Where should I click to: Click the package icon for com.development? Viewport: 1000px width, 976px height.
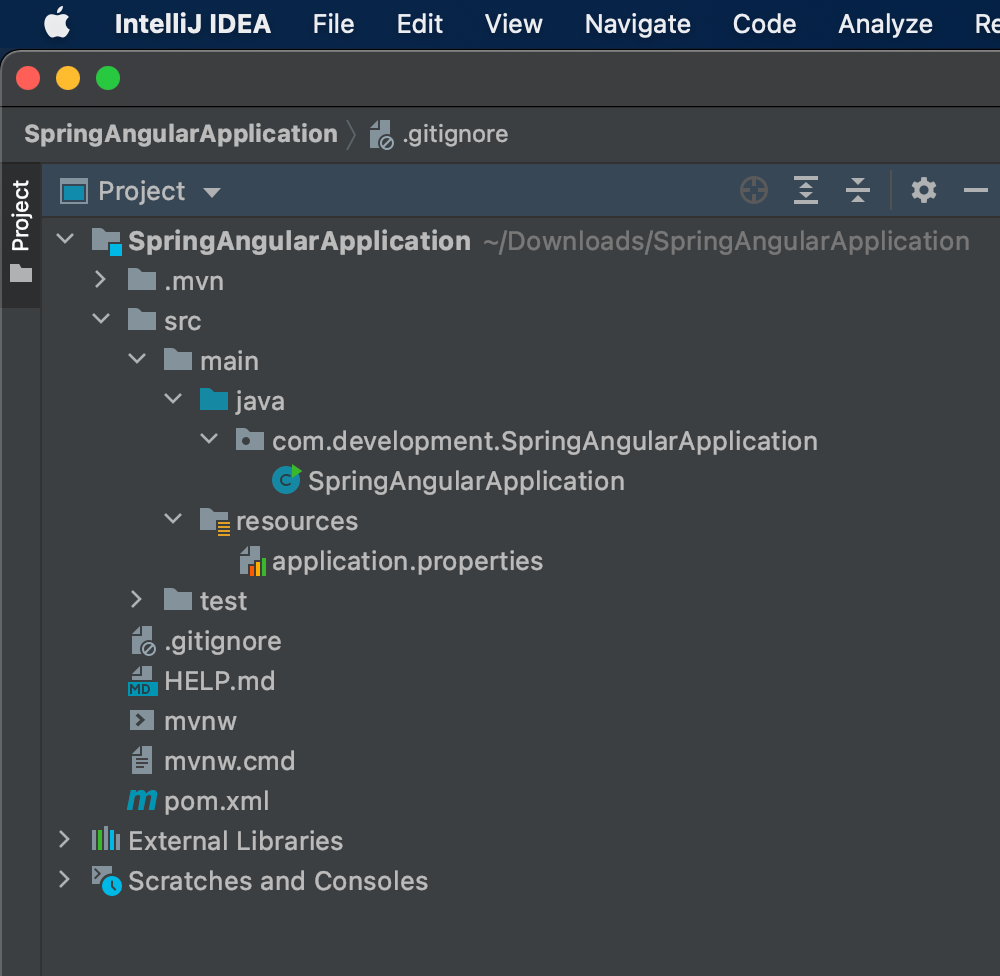[x=249, y=440]
